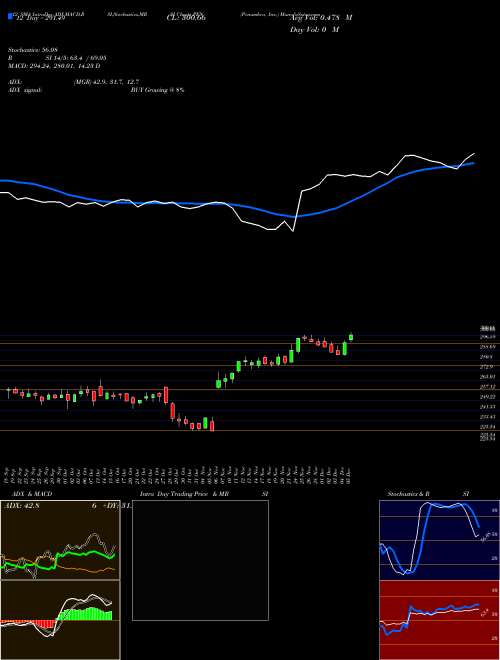
Task: Click the Day Vol: 0 M readout
Action: coord(314,30)
